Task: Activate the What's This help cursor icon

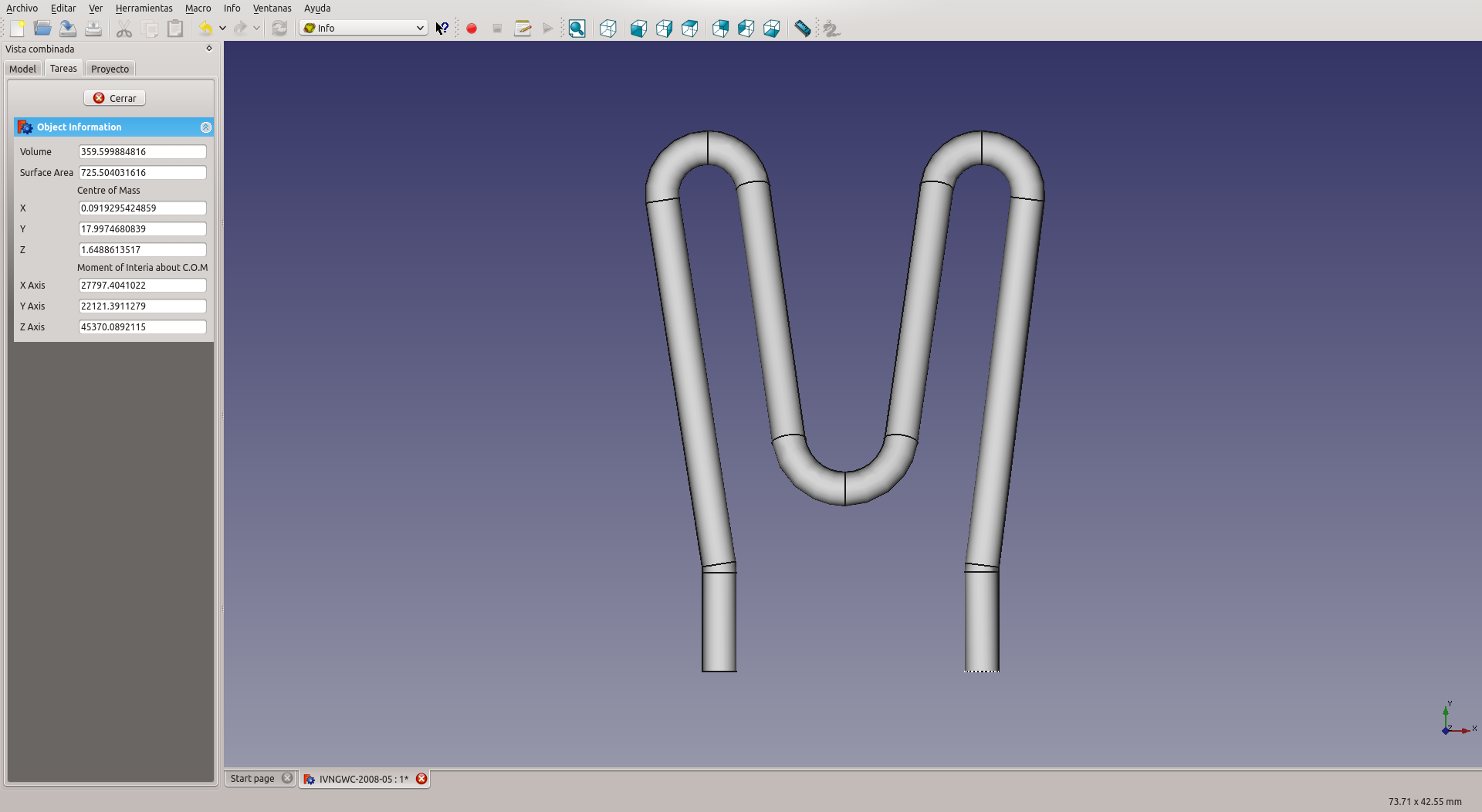Action: [442, 29]
